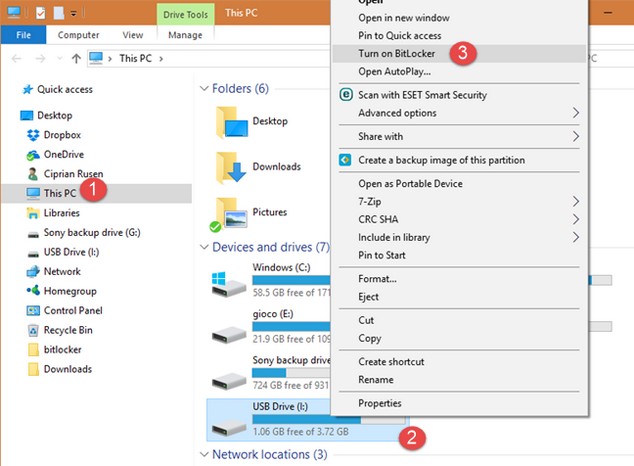Open Recycle Bin in navigation pane

34,330
